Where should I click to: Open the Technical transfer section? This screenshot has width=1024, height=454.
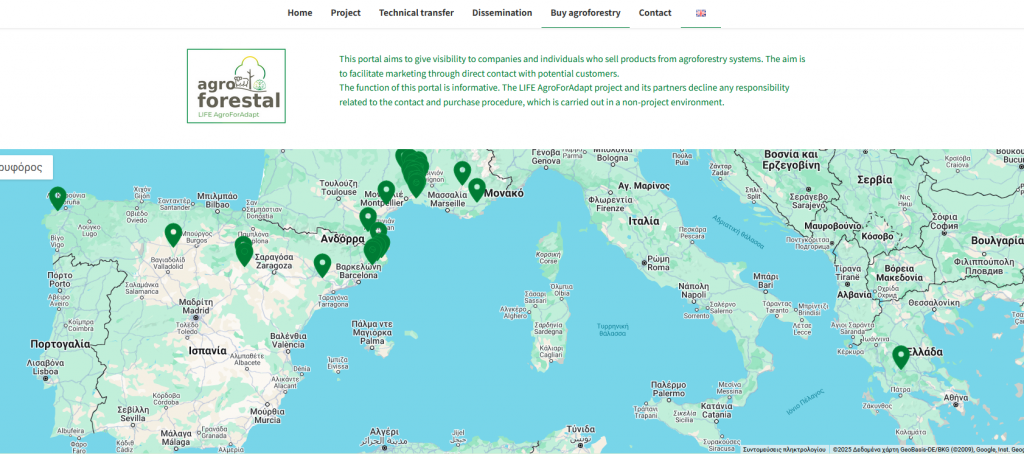[x=416, y=13]
